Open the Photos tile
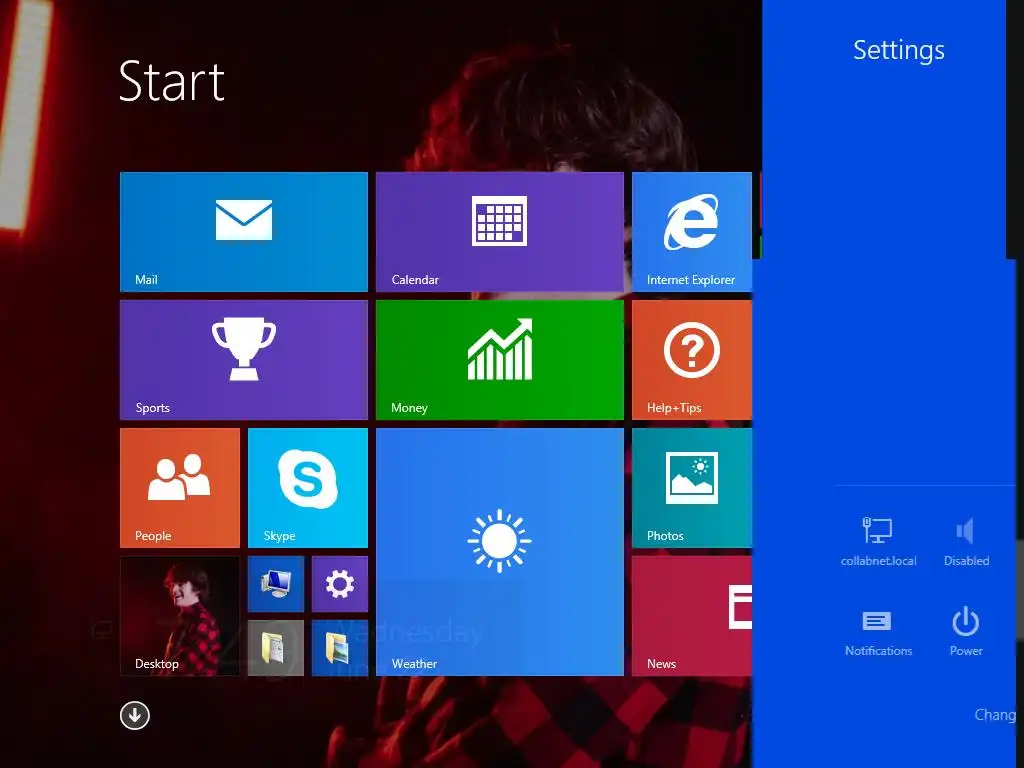 (x=692, y=488)
